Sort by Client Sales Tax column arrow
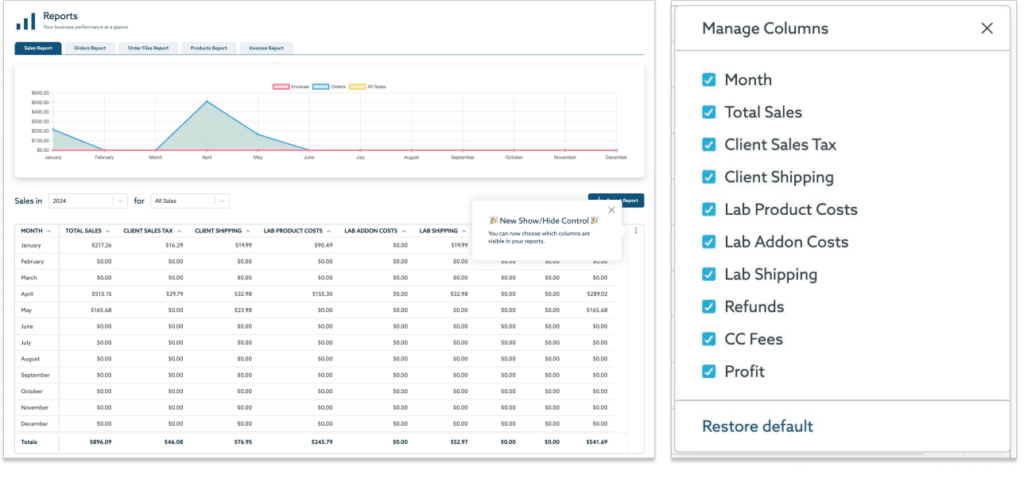1024x483 pixels. [x=179, y=231]
